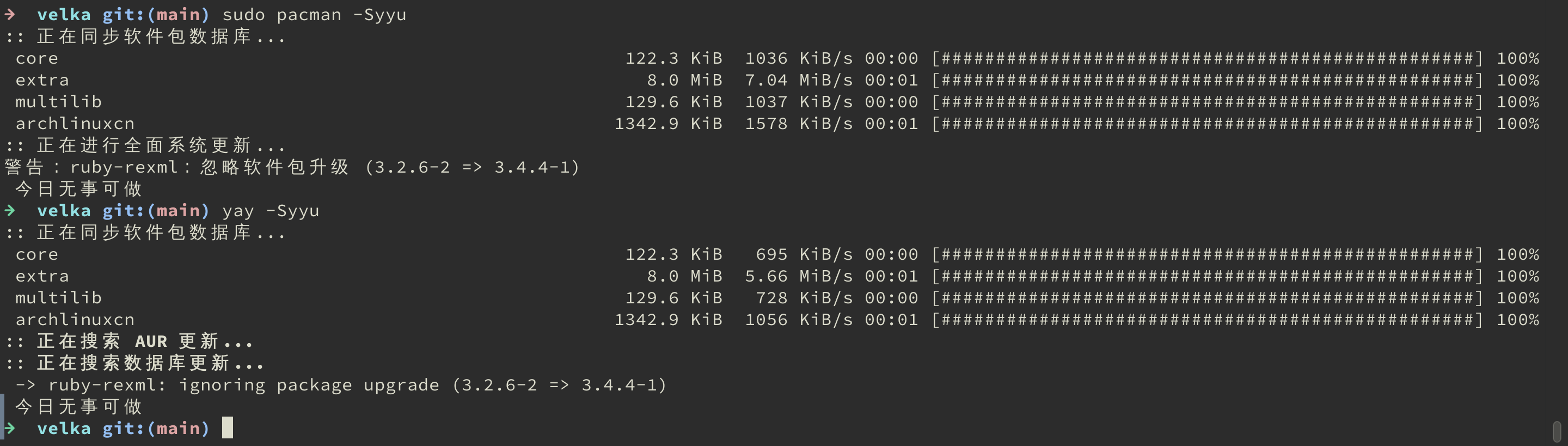Click the extra progress bar at 5.66 MiB/s
This screenshot has height=446, width=1568.
1207,276
